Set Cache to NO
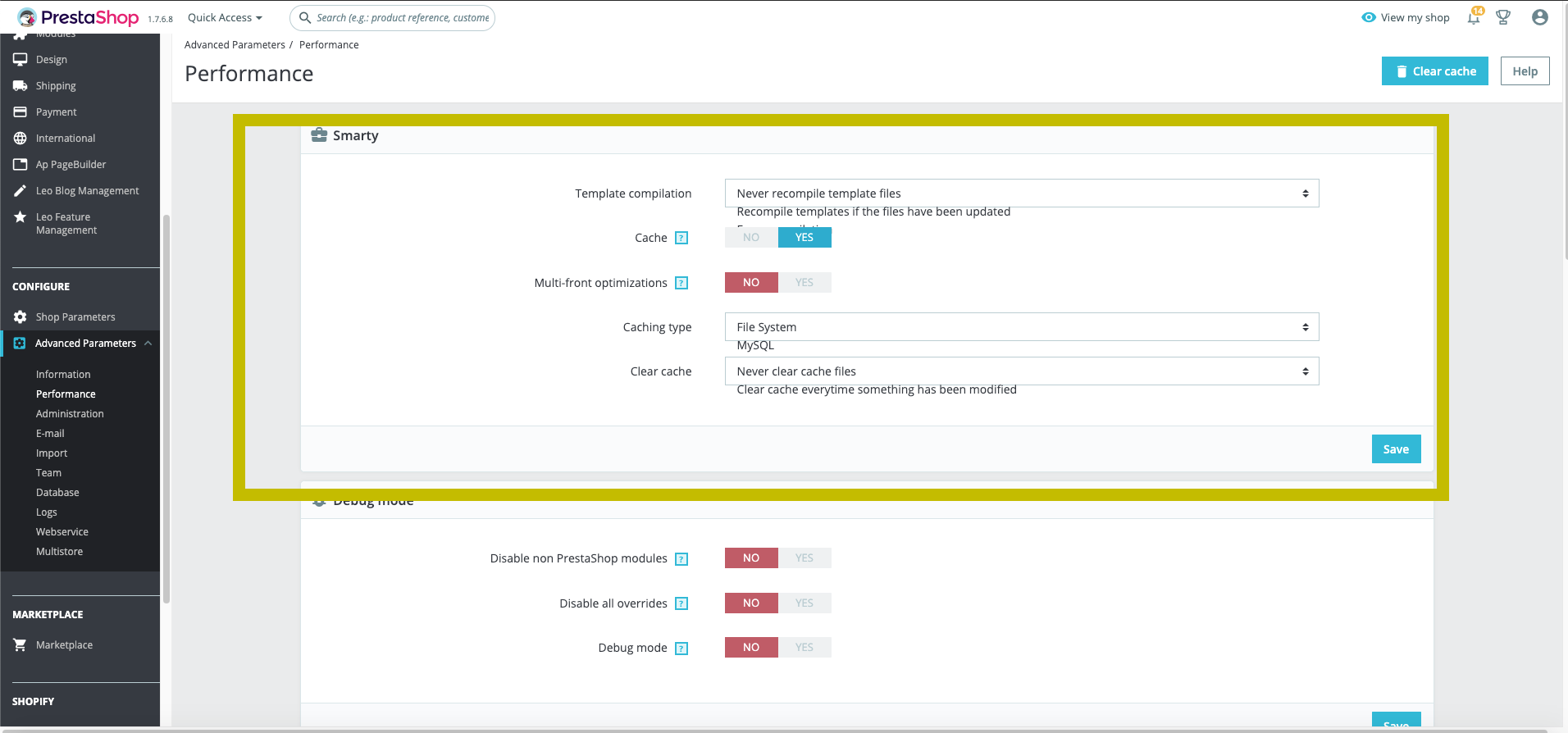This screenshot has width=1568, height=733. click(x=751, y=237)
